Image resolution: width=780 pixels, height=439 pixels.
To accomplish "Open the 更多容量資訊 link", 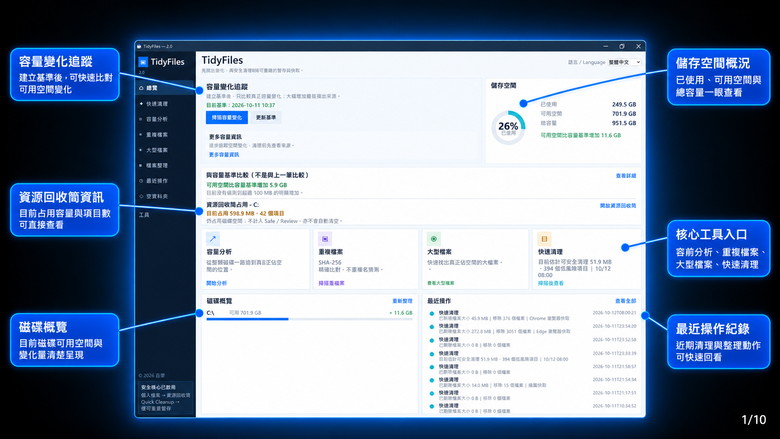I will pos(224,155).
